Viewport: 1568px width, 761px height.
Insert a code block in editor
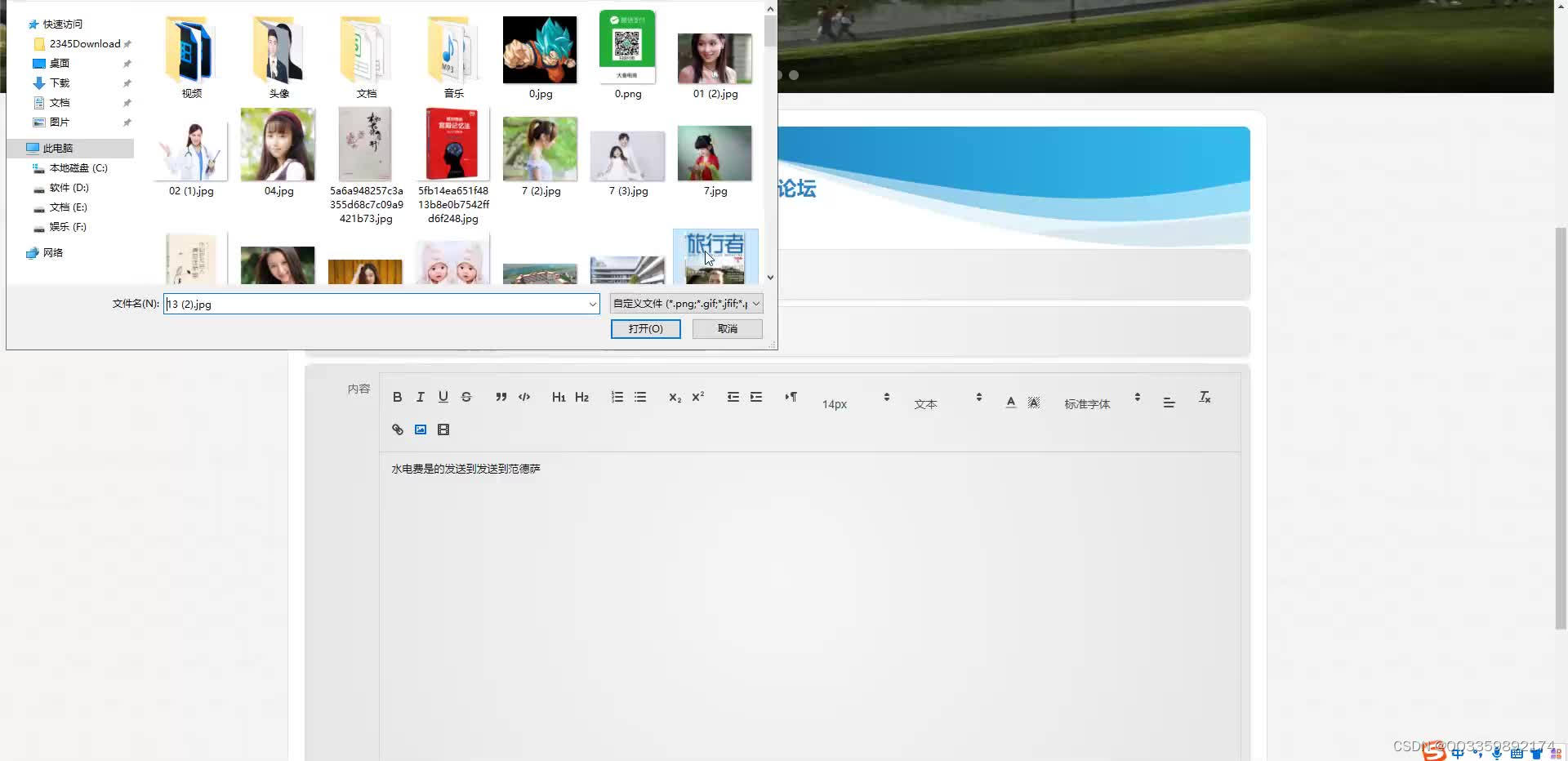[524, 397]
